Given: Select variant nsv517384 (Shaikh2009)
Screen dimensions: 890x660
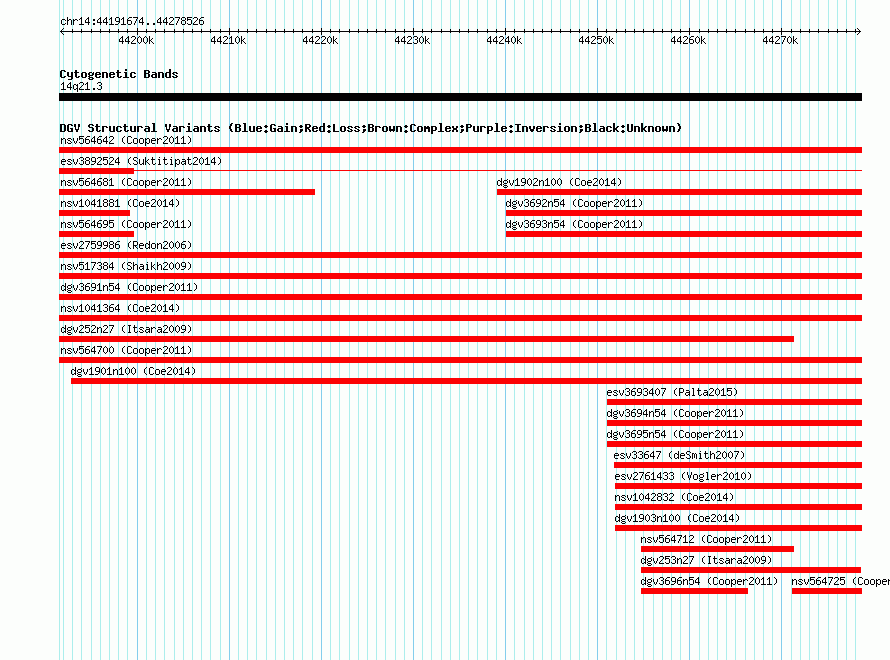Looking at the screenshot, I should click(x=126, y=266).
